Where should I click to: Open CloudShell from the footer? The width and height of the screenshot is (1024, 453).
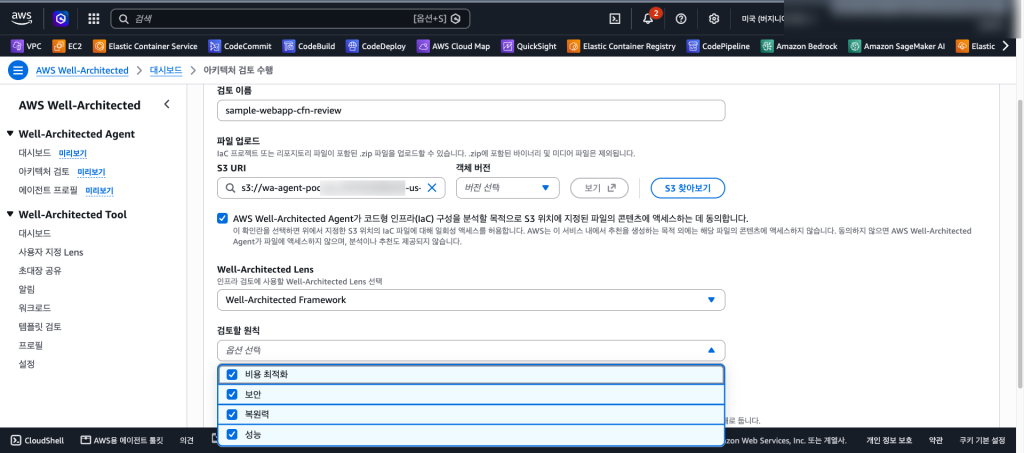[38, 440]
